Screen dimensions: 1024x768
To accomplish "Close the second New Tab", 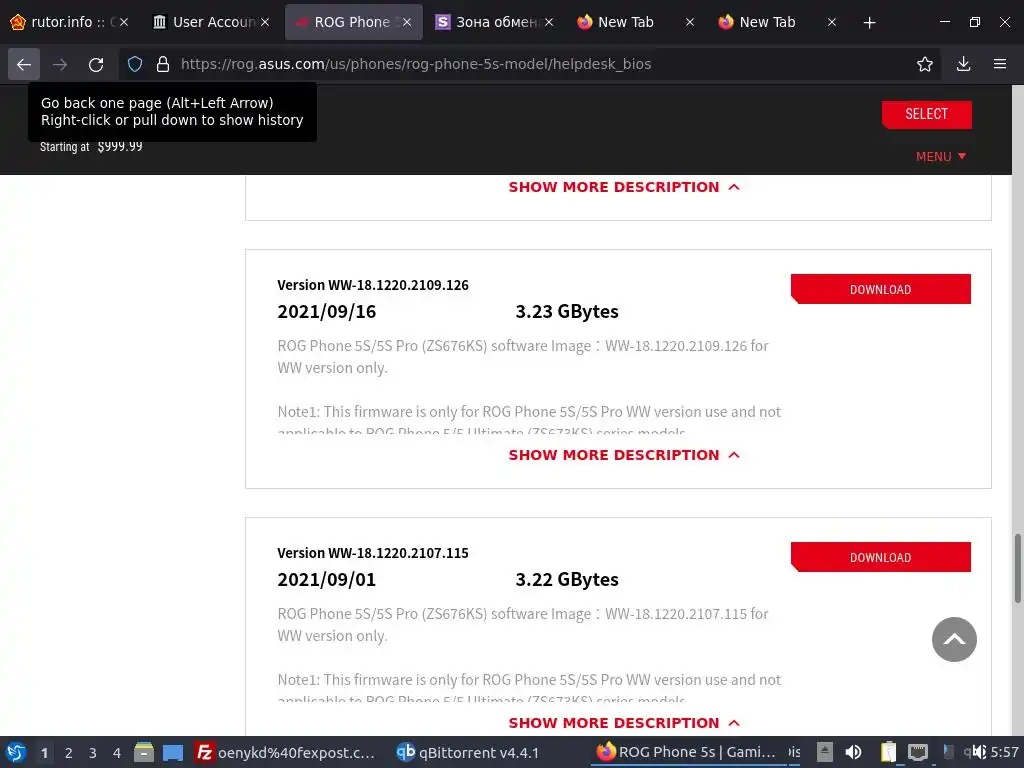I will click(831, 22).
